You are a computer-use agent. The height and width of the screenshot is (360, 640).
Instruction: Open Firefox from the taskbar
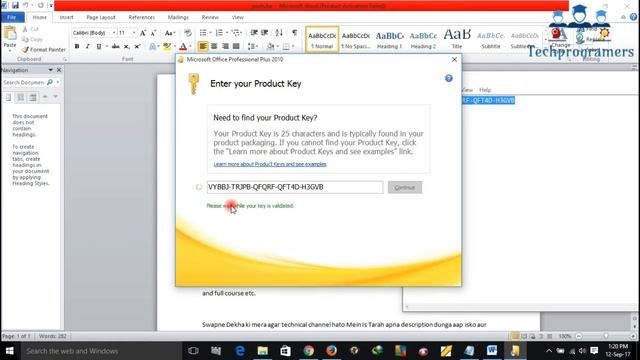[331, 351]
